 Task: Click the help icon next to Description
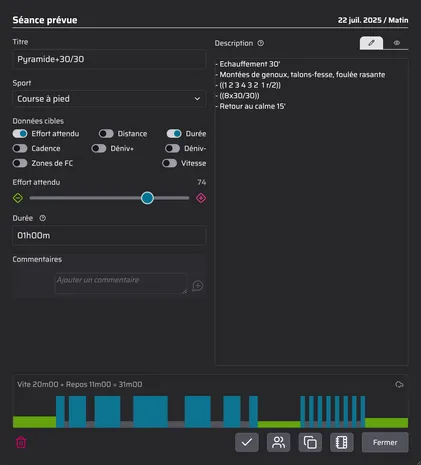click(261, 43)
